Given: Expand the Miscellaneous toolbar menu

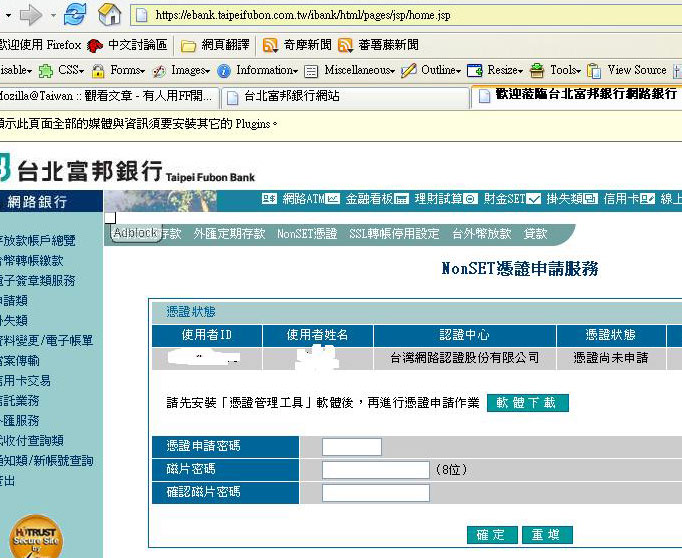Looking at the screenshot, I should click(351, 70).
